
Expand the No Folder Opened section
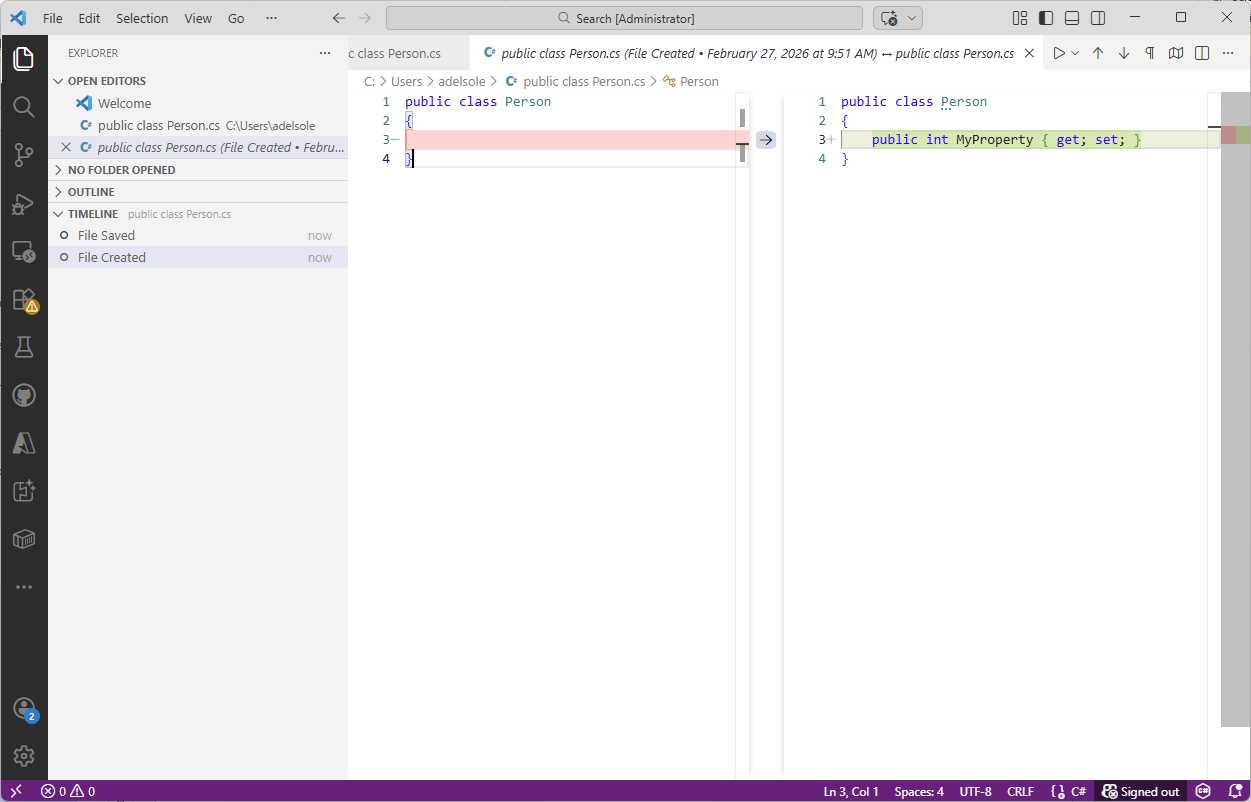tap(198, 170)
